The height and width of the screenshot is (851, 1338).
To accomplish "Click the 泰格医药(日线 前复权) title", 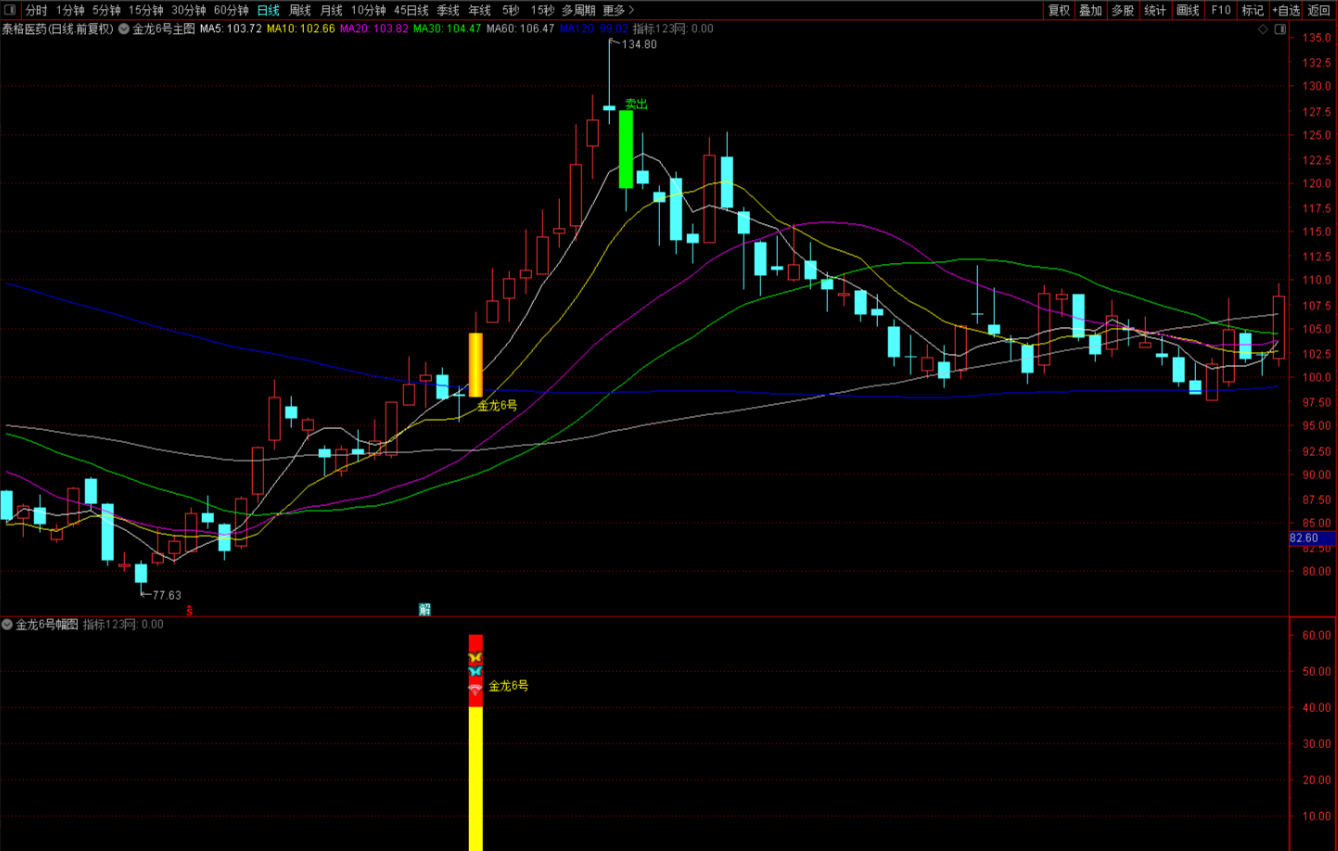I will coord(58,29).
